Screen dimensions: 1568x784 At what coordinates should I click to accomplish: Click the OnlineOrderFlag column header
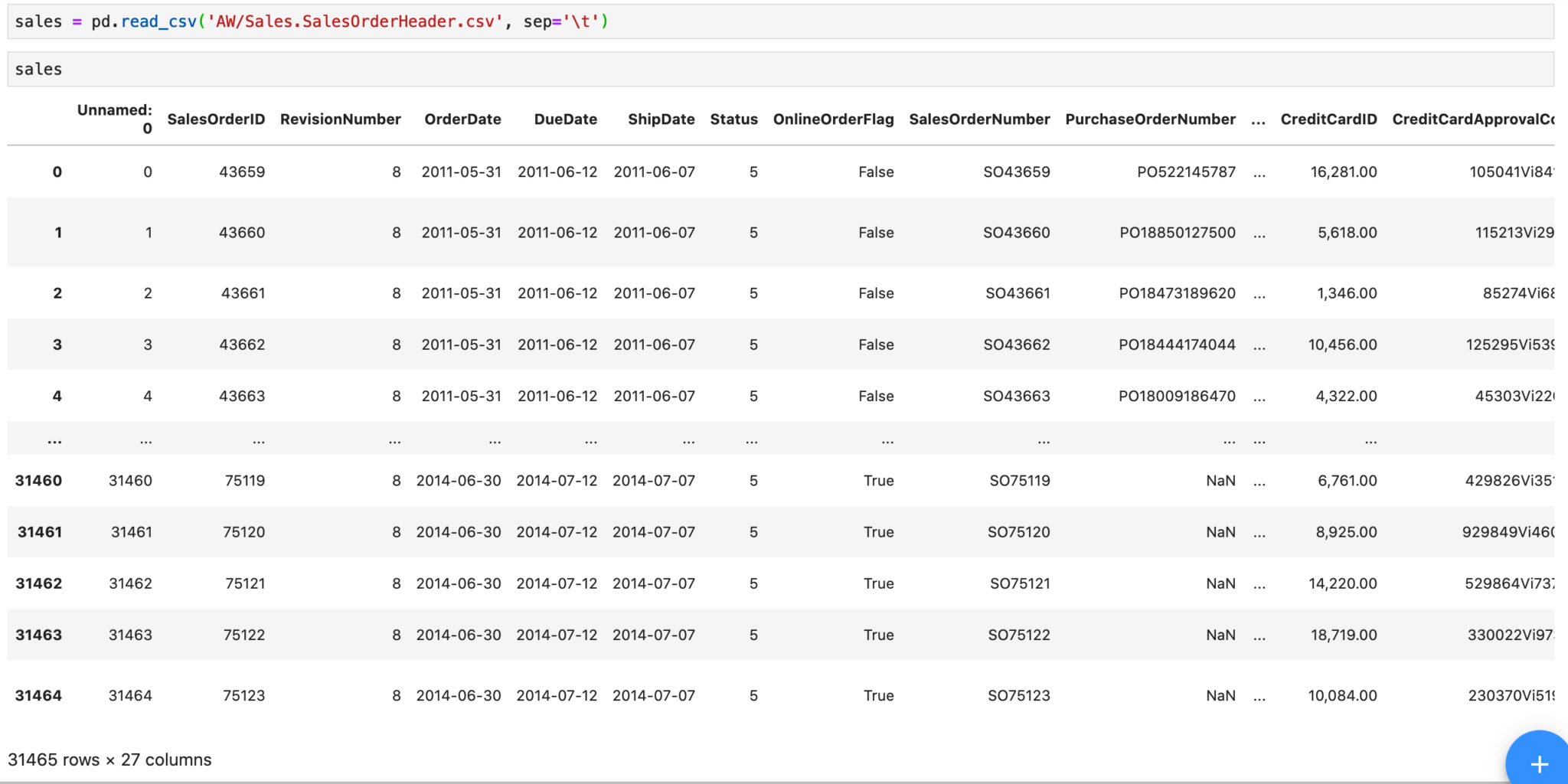point(833,119)
